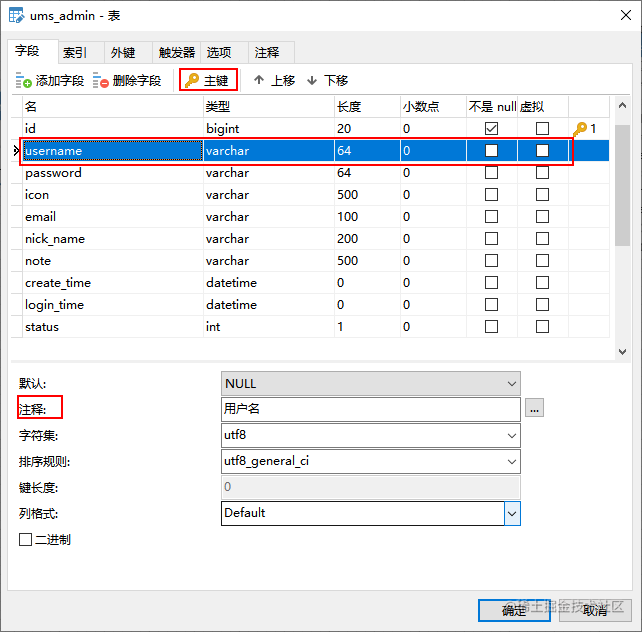The image size is (642, 632).
Task: Toggle the Virtual checkbox for create_time
Action: pyautogui.click(x=543, y=283)
